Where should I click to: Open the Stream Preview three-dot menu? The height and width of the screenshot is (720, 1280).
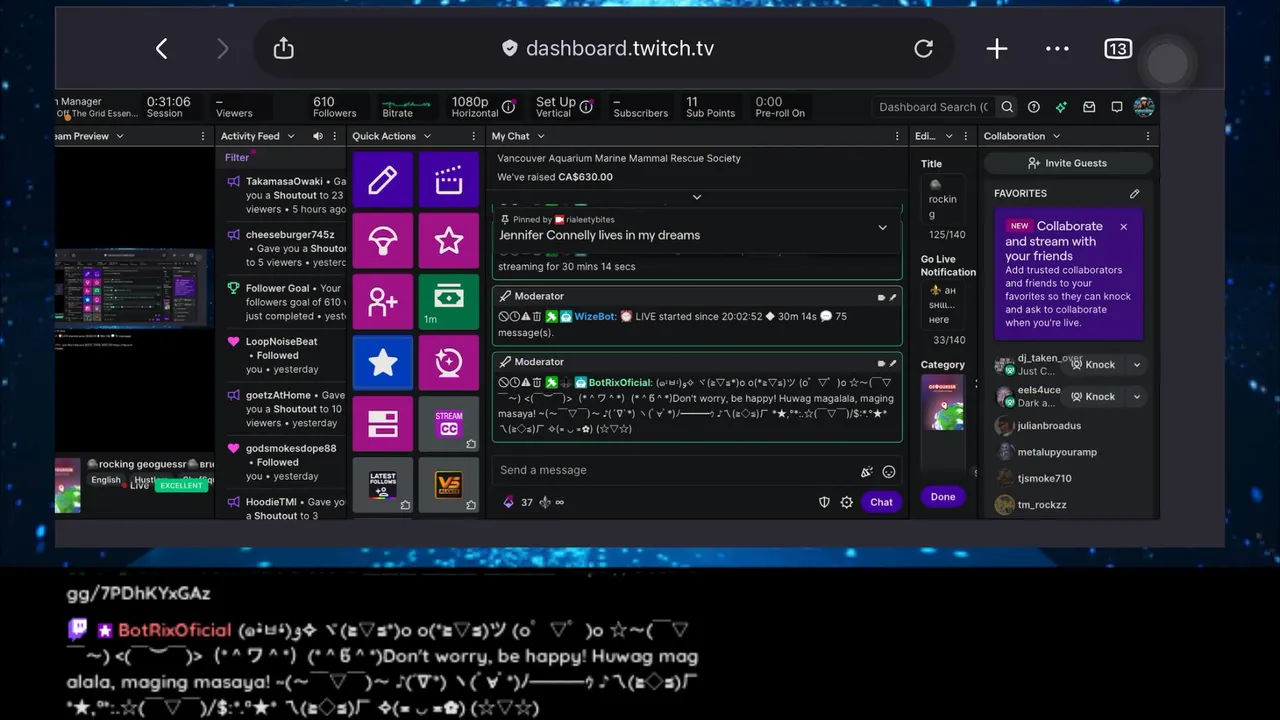(x=205, y=136)
